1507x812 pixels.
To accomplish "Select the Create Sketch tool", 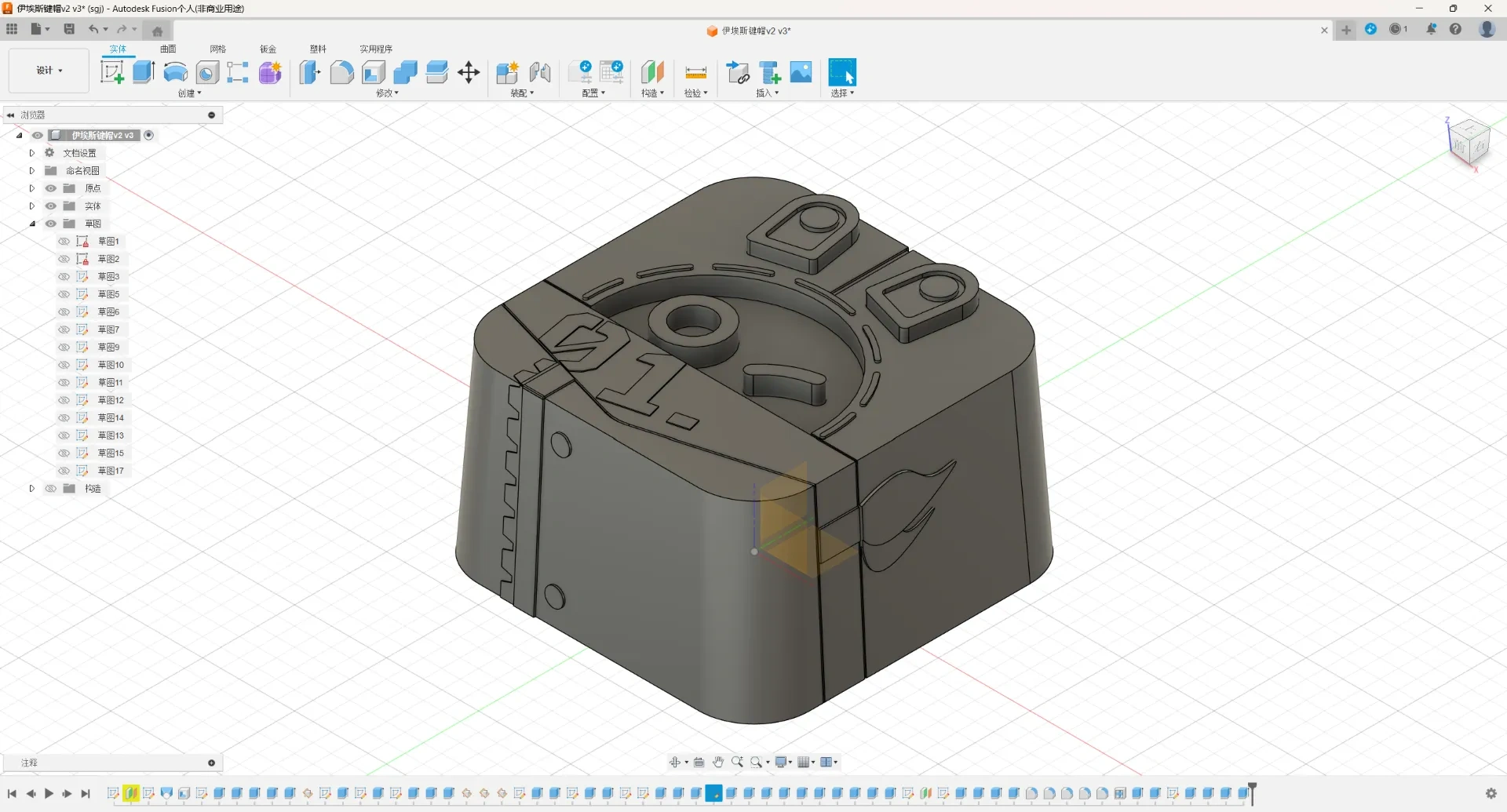I will tap(112, 72).
